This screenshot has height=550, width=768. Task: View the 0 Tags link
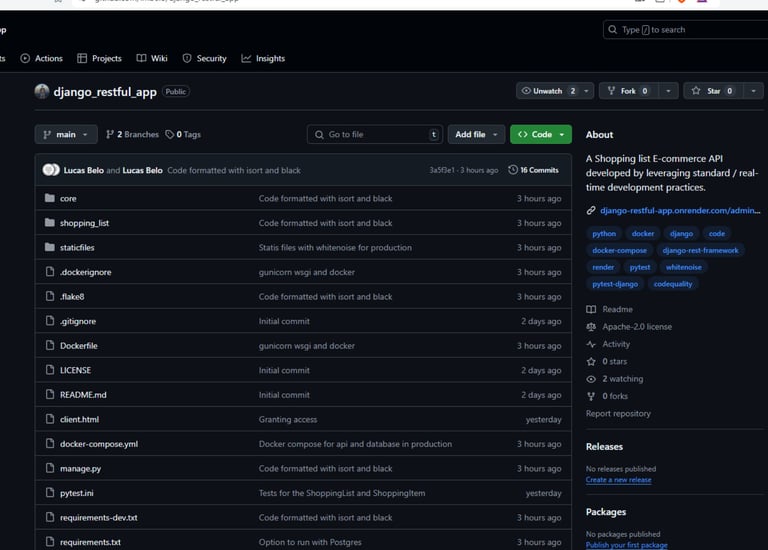(x=183, y=134)
